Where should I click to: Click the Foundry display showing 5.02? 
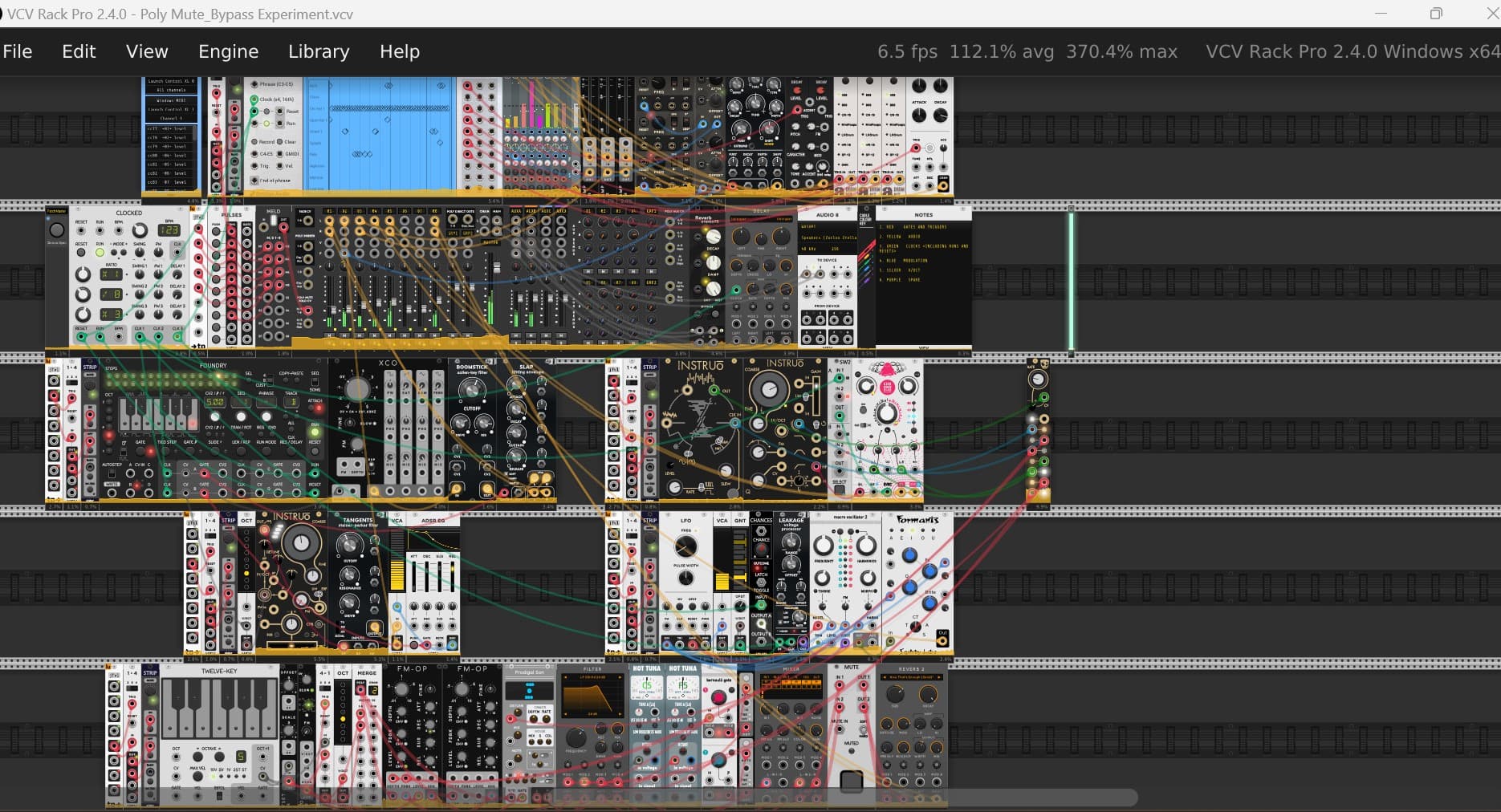(x=215, y=402)
